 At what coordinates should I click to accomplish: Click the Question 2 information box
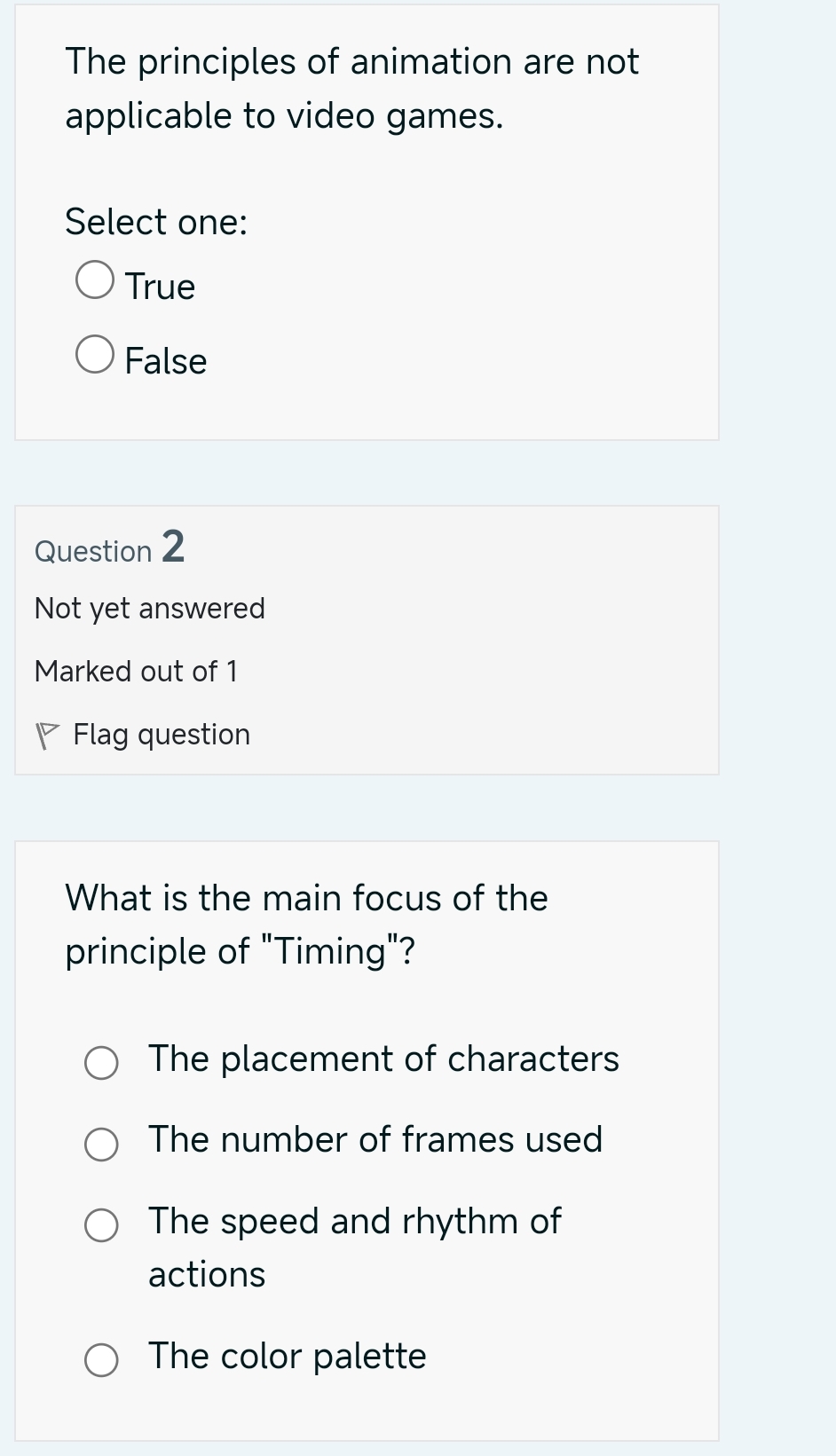(367, 639)
